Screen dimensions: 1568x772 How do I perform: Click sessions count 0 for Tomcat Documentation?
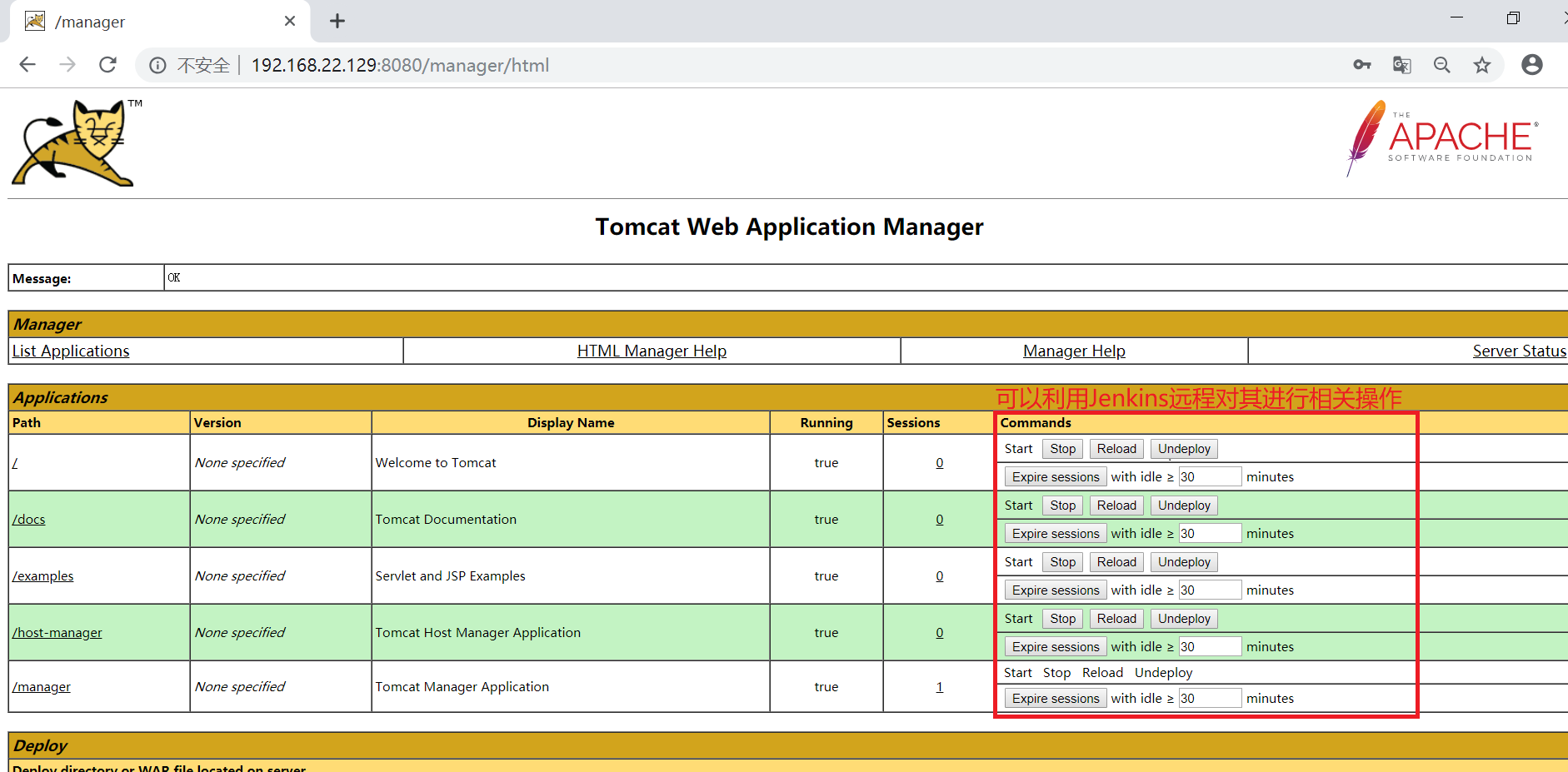pyautogui.click(x=940, y=519)
